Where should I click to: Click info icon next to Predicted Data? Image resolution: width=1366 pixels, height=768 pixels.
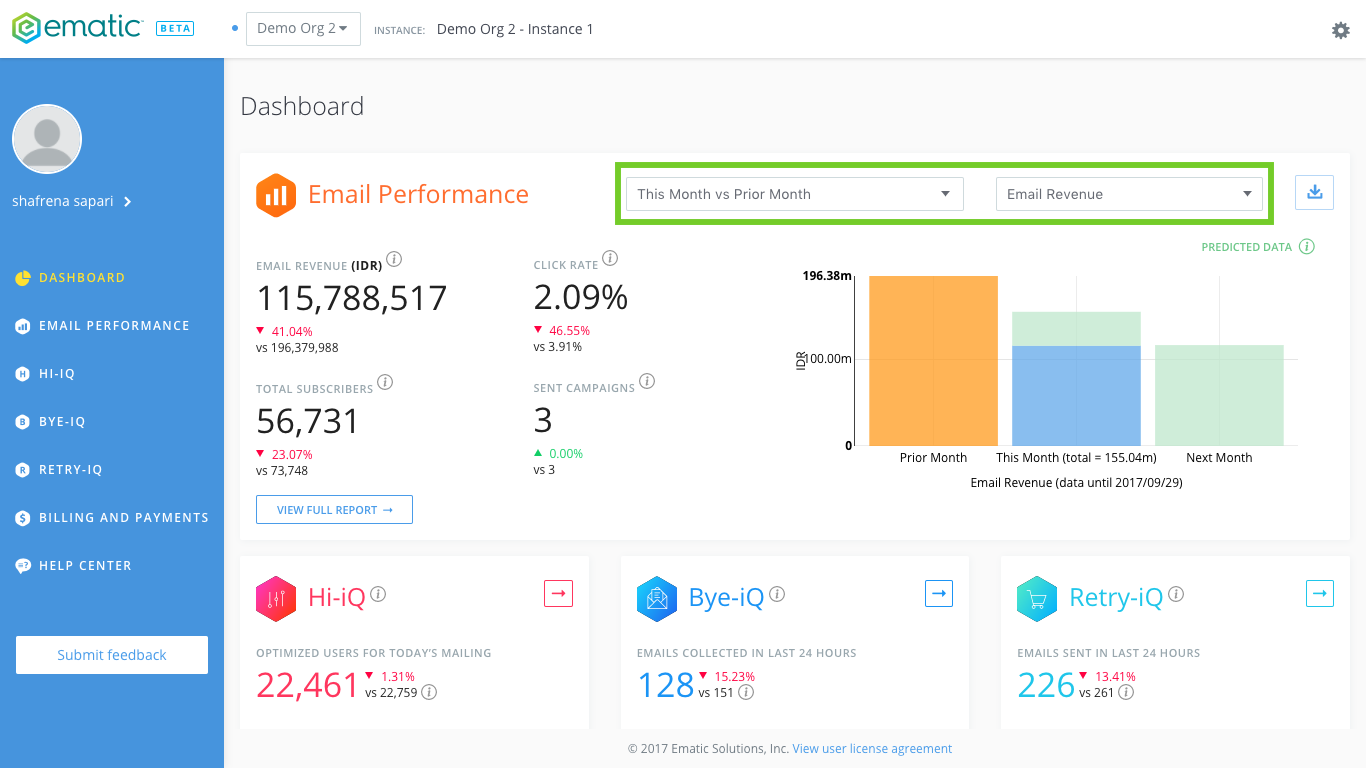pyautogui.click(x=1307, y=246)
